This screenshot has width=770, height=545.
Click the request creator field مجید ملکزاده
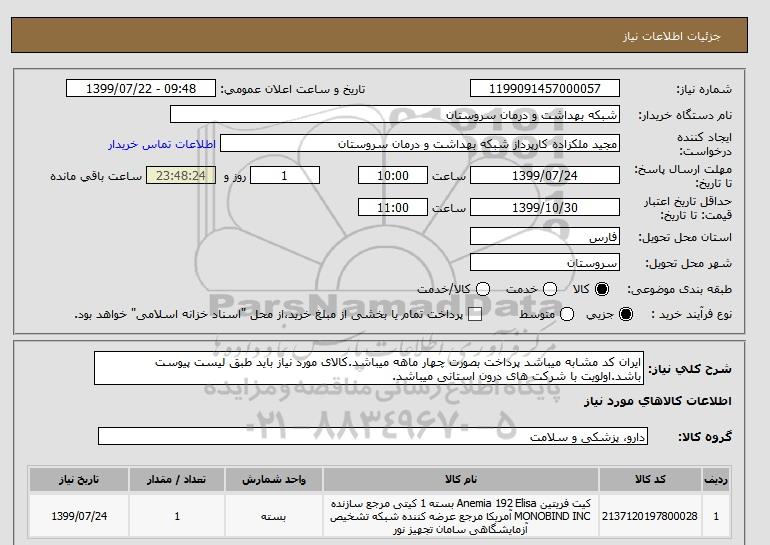(x=420, y=144)
